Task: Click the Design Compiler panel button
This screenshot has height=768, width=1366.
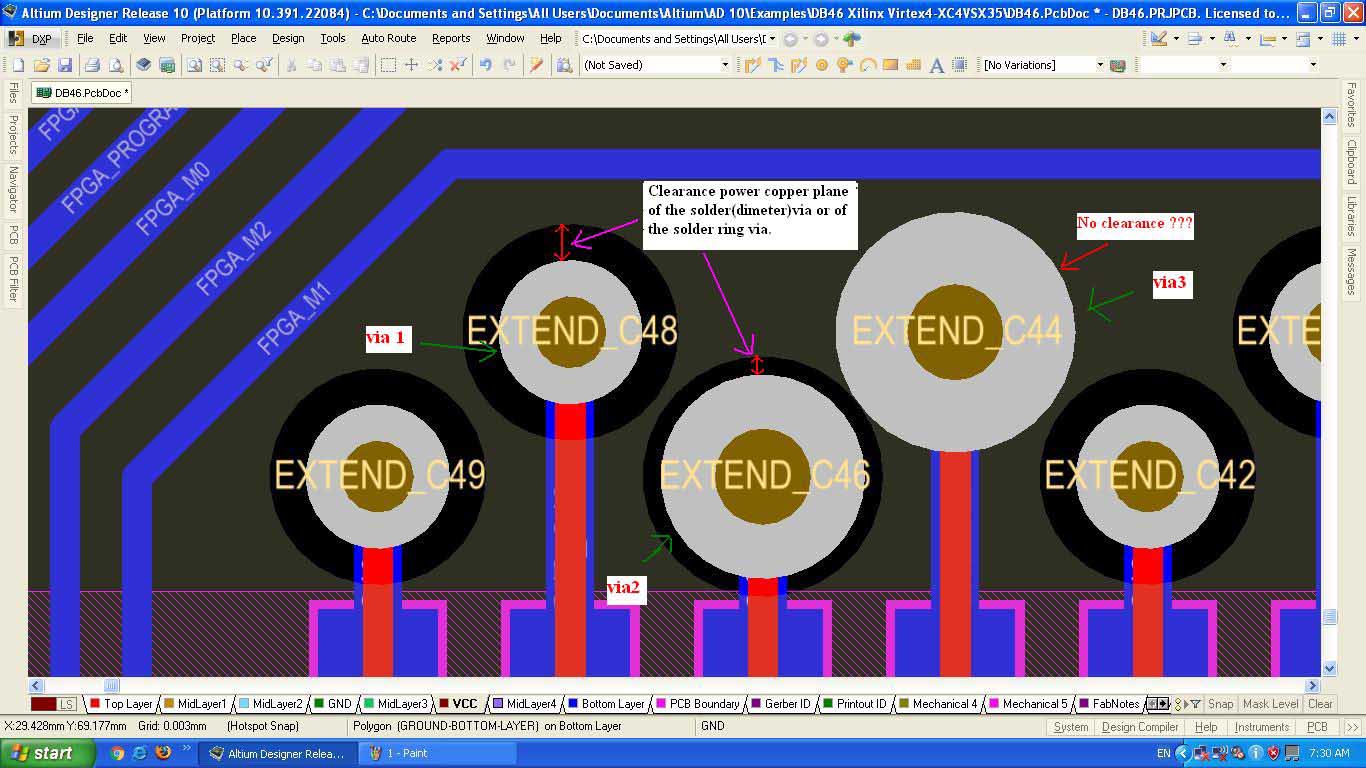Action: click(x=1139, y=727)
